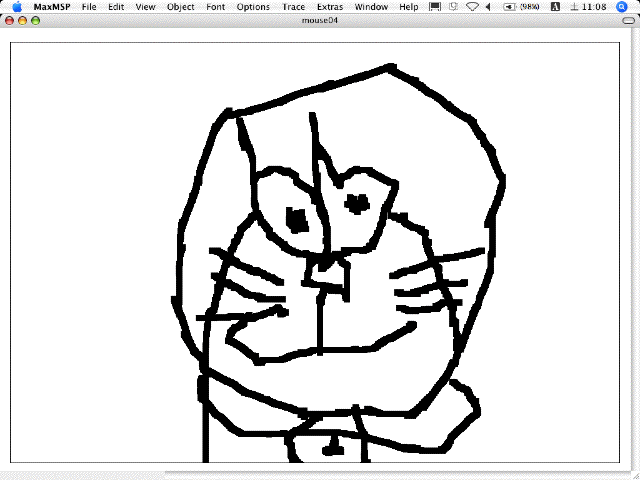640x480 pixels.
Task: Click the mouse04 window title
Action: coord(320,20)
